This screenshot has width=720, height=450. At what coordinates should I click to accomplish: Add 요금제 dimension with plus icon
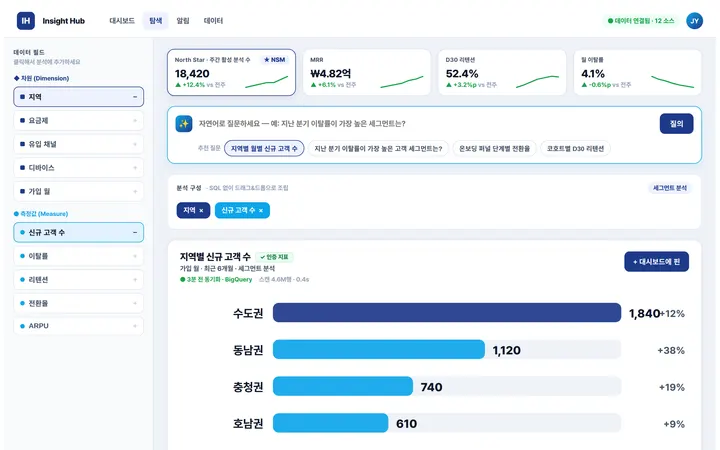point(135,121)
